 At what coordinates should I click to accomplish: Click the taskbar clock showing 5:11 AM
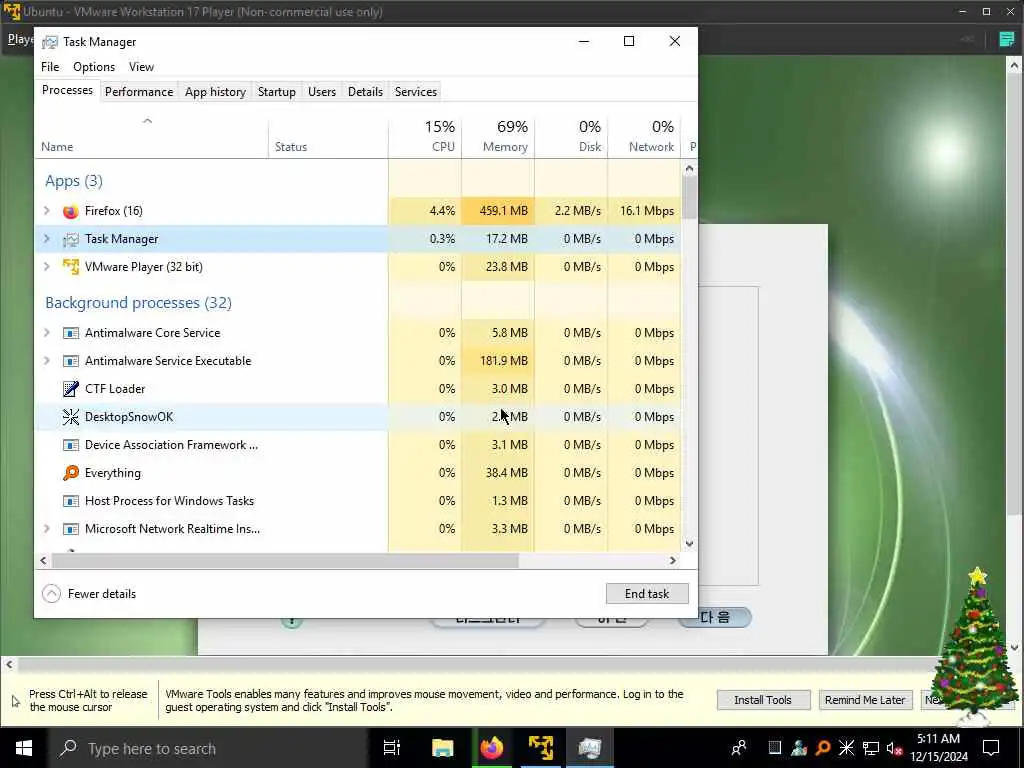[938, 748]
